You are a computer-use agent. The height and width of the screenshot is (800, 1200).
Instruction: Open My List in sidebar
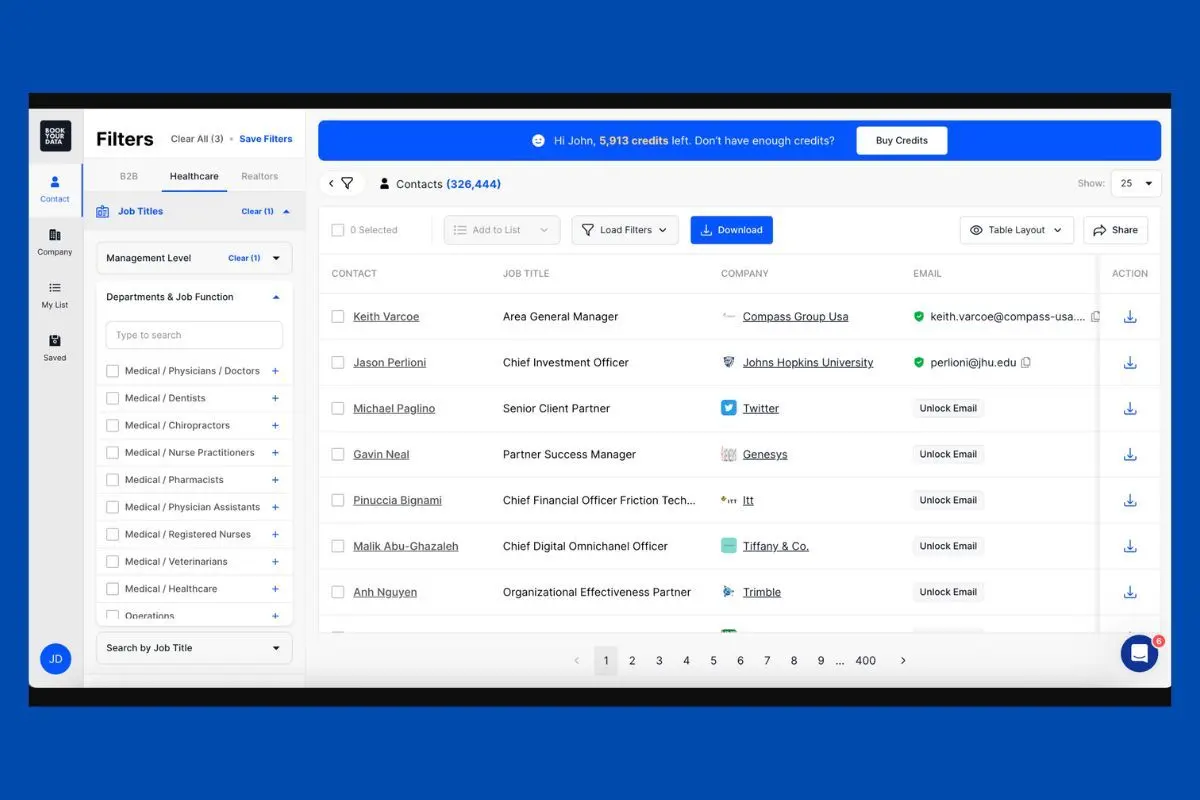pos(55,294)
